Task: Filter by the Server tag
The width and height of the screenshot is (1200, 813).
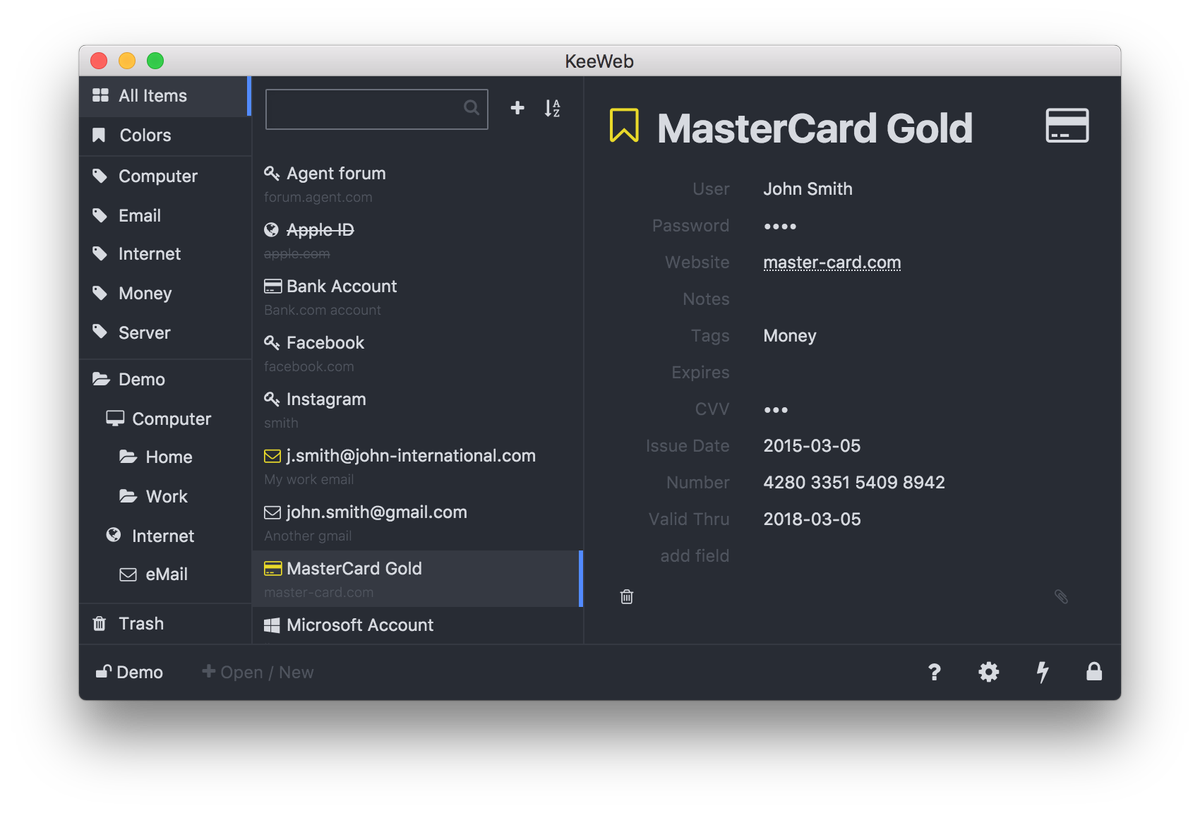Action: point(165,333)
